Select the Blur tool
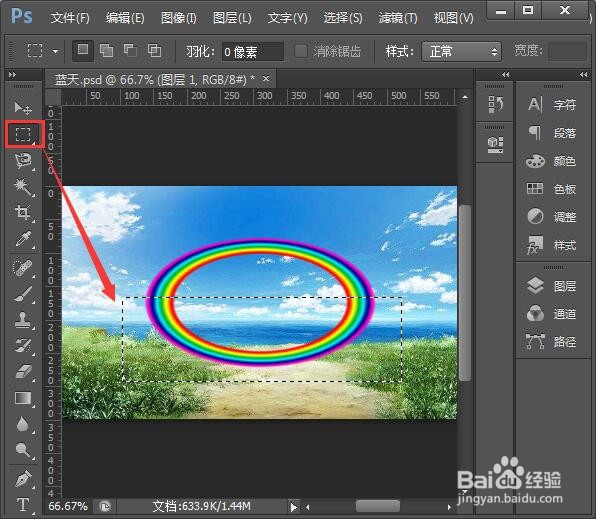The image size is (596, 519). click(x=23, y=424)
